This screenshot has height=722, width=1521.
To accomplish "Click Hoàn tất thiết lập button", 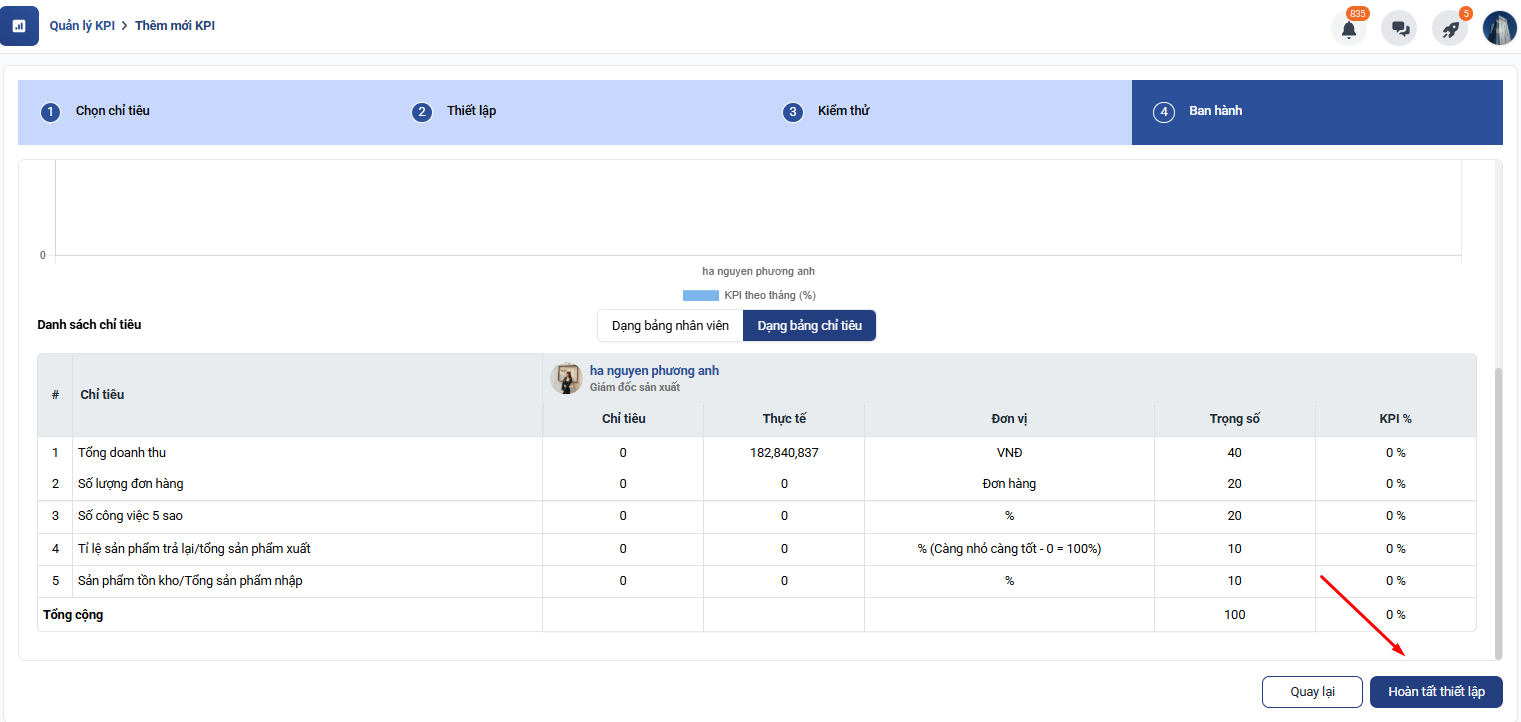I will (1435, 692).
